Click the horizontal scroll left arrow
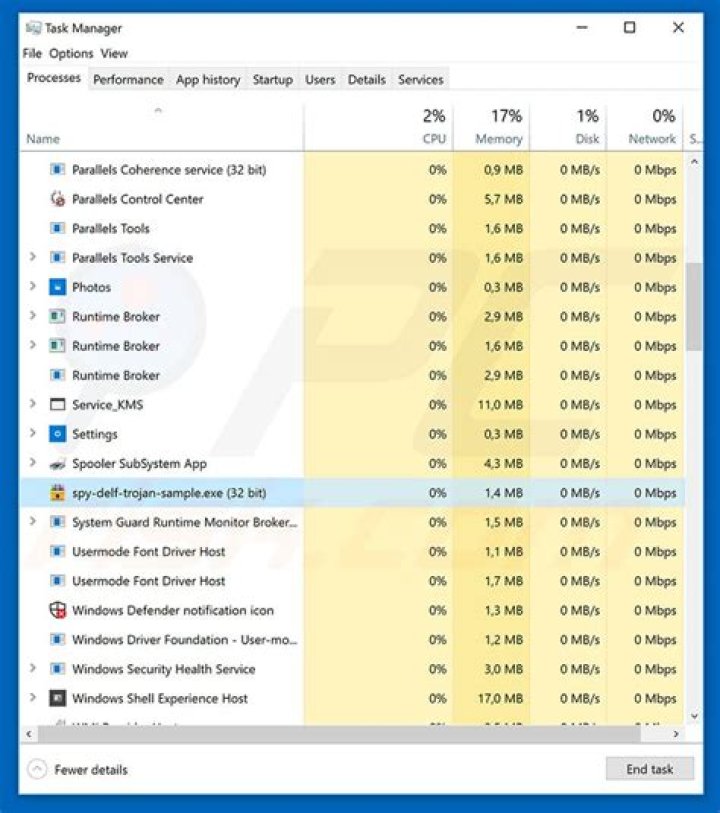This screenshot has width=720, height=813. pos(29,734)
